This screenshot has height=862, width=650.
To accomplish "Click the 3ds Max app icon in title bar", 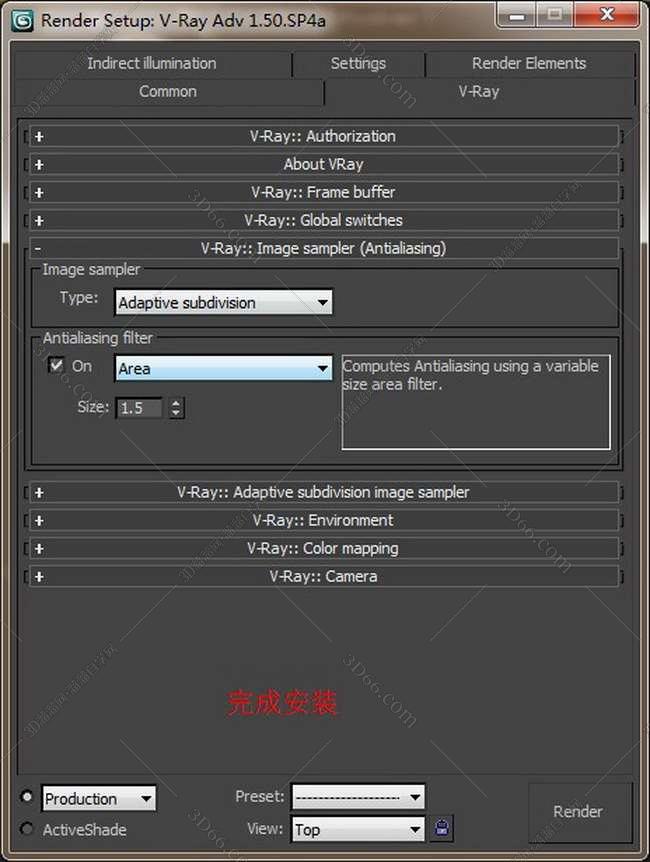I will click(22, 21).
